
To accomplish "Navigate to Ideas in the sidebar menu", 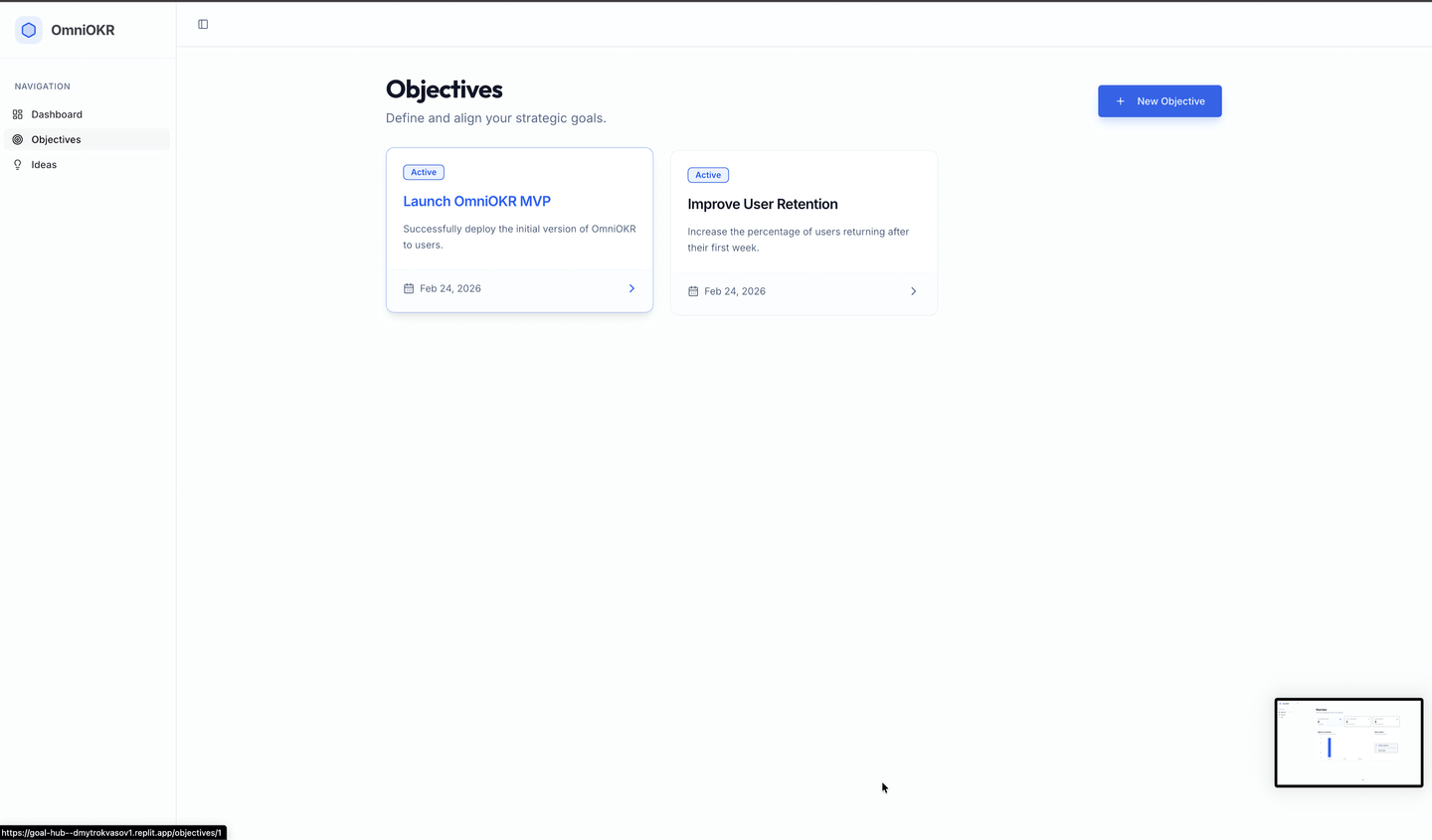I will (44, 164).
